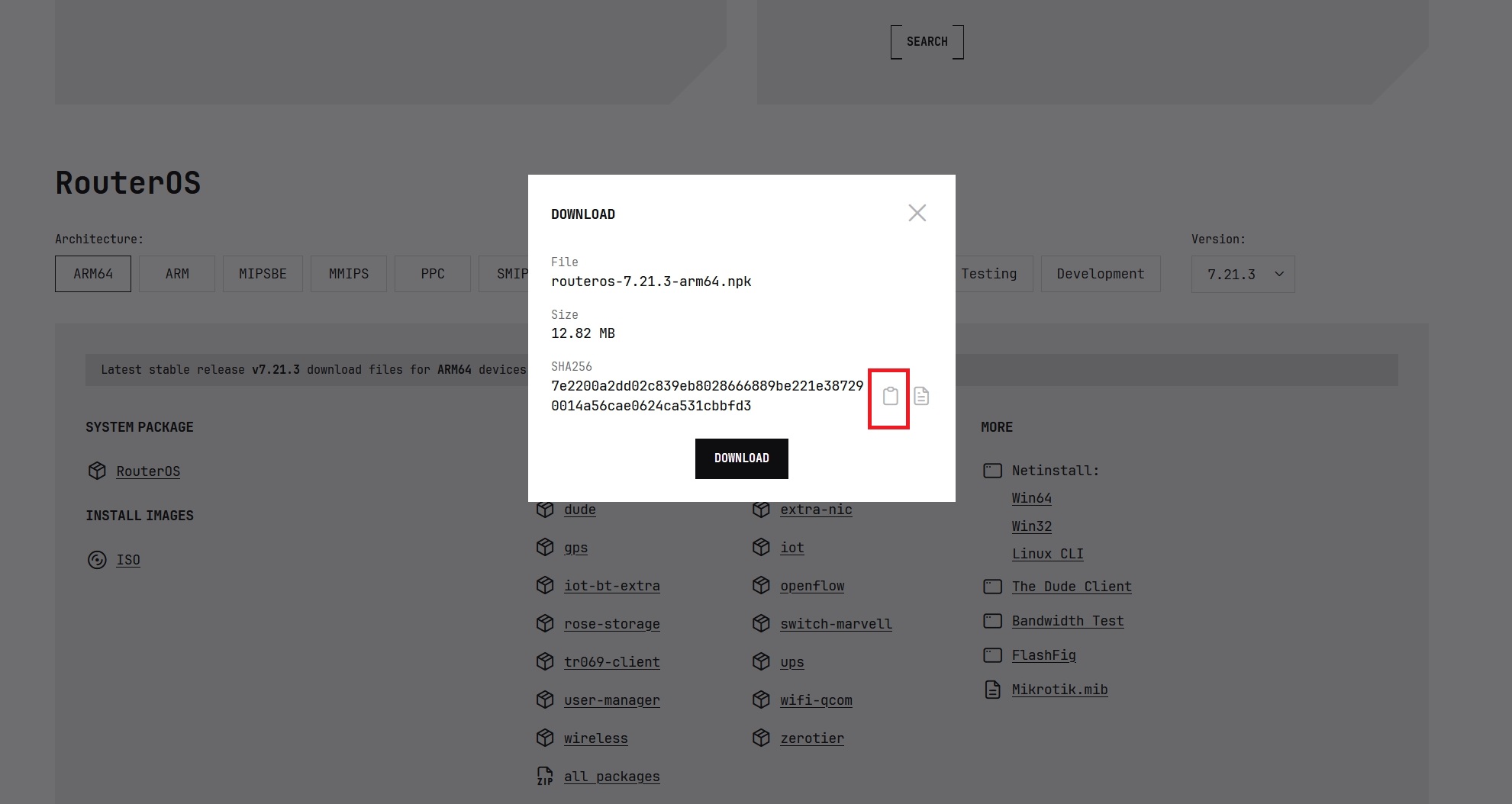Download the iot package
The width and height of the screenshot is (1512, 804).
(x=792, y=548)
